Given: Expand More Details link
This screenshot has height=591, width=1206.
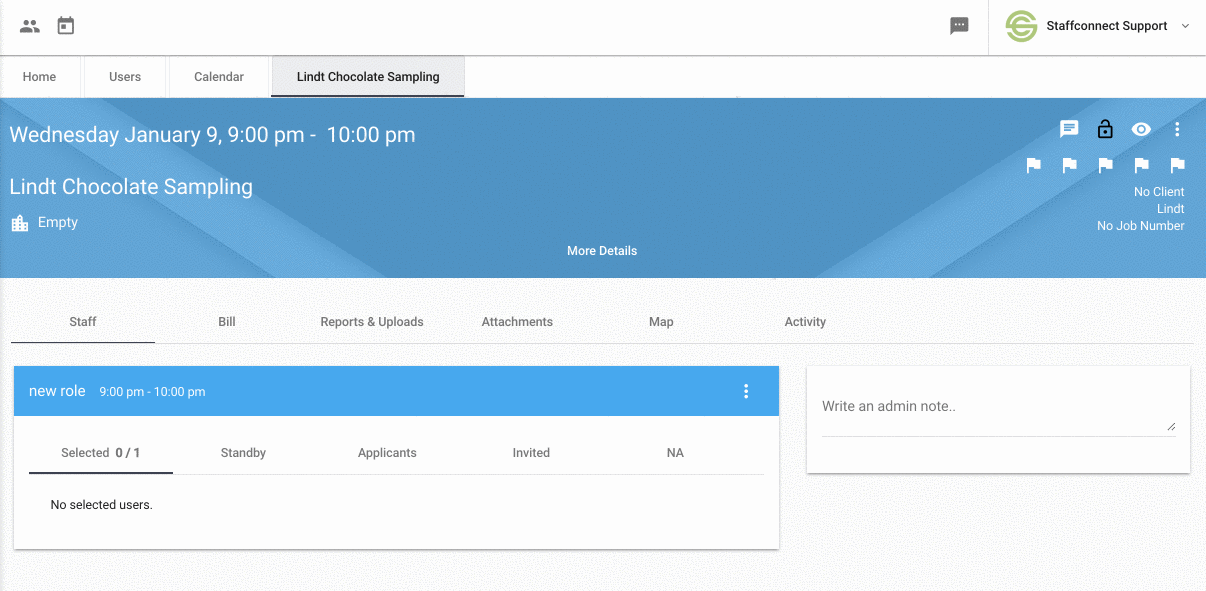Looking at the screenshot, I should coord(602,251).
